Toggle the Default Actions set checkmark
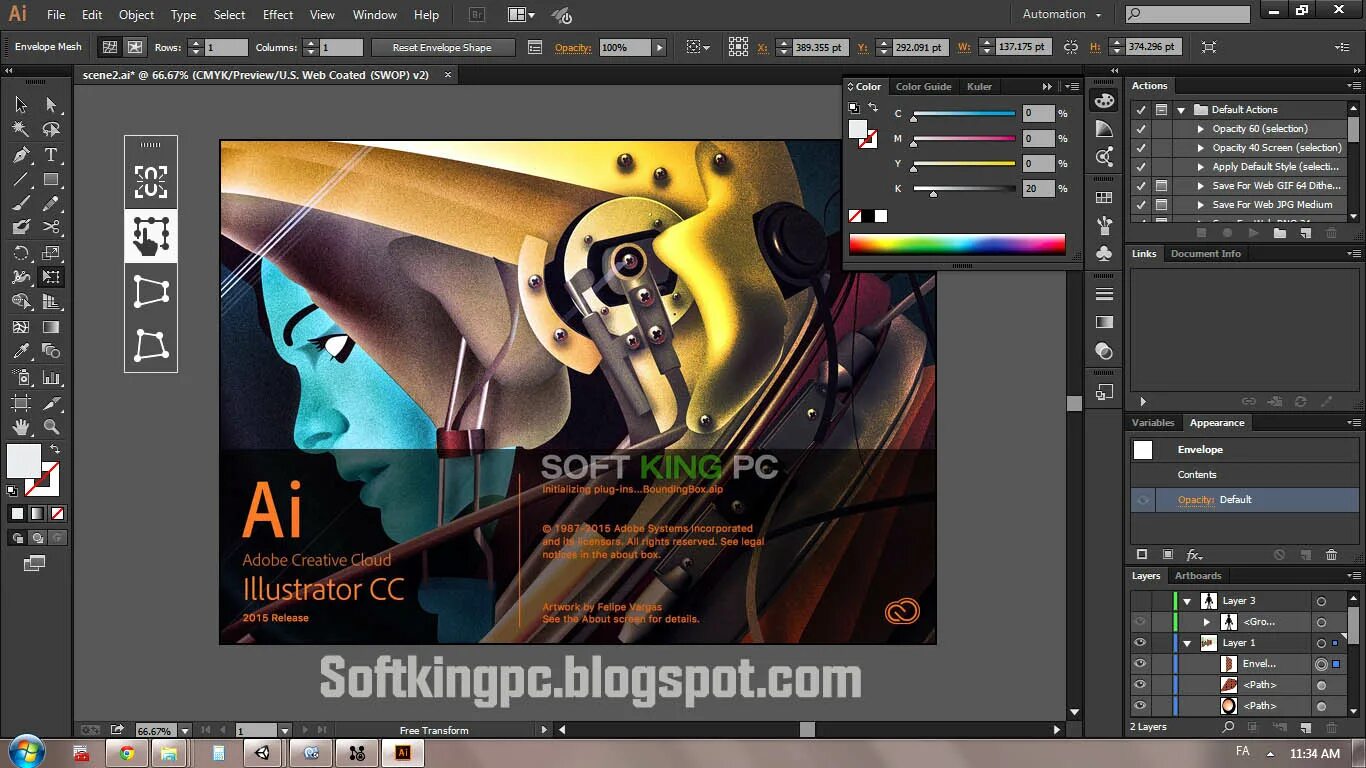Image resolution: width=1366 pixels, height=768 pixels. pos(1141,110)
